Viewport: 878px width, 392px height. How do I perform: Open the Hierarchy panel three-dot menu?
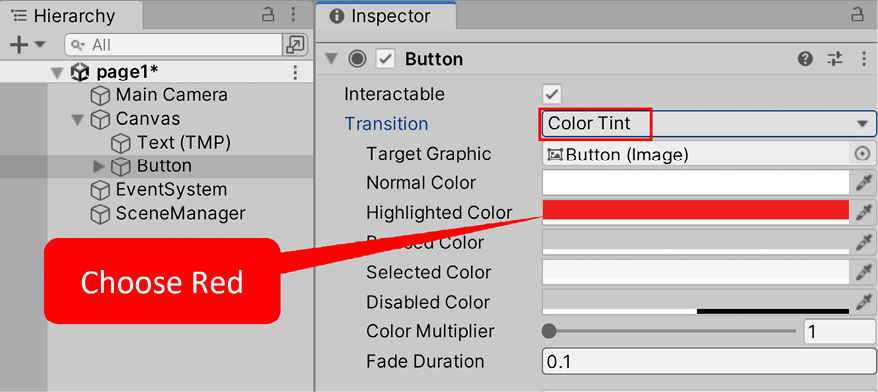point(293,16)
